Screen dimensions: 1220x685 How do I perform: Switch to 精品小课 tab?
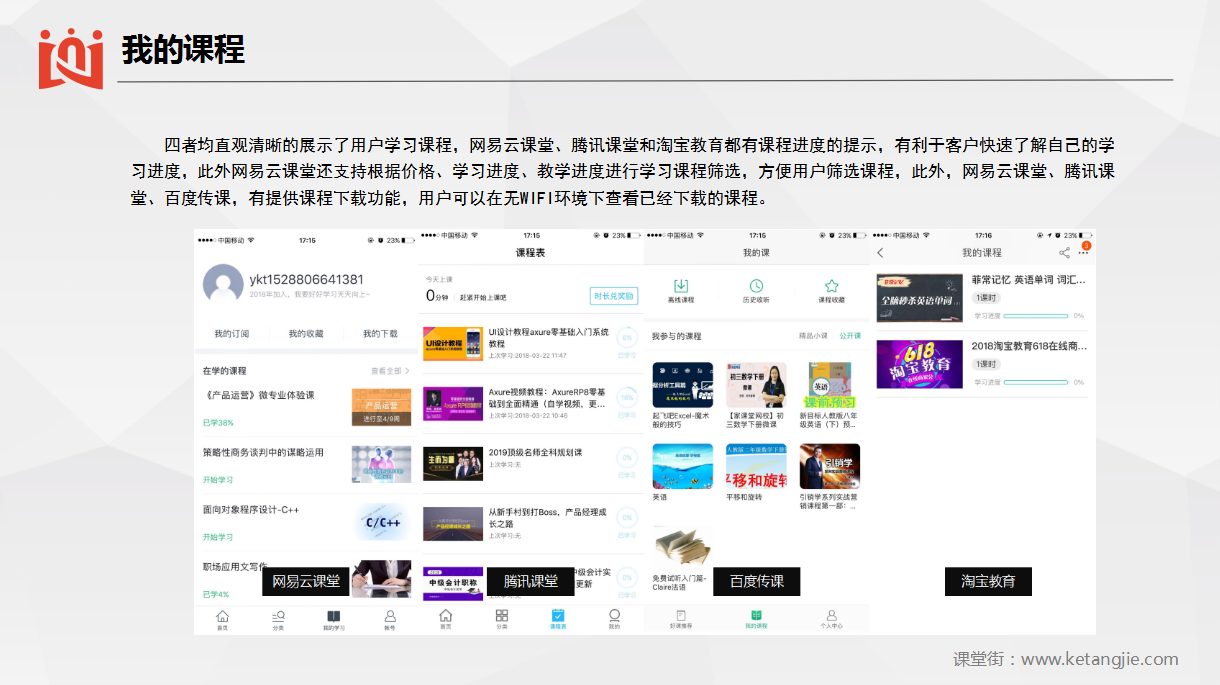pos(813,336)
